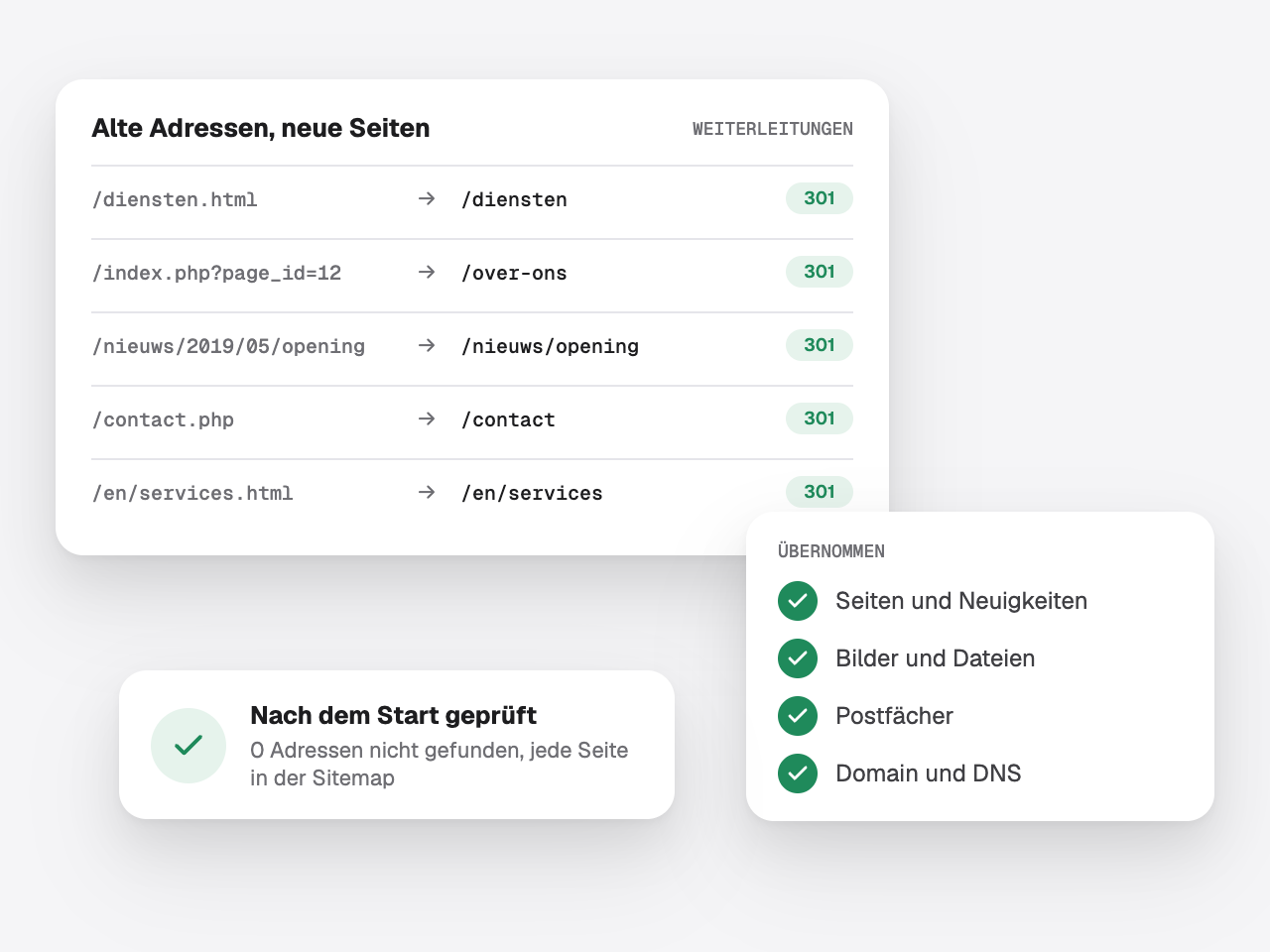Click the 301 badge for /nieuws/opening
1270x952 pixels.
(x=820, y=345)
